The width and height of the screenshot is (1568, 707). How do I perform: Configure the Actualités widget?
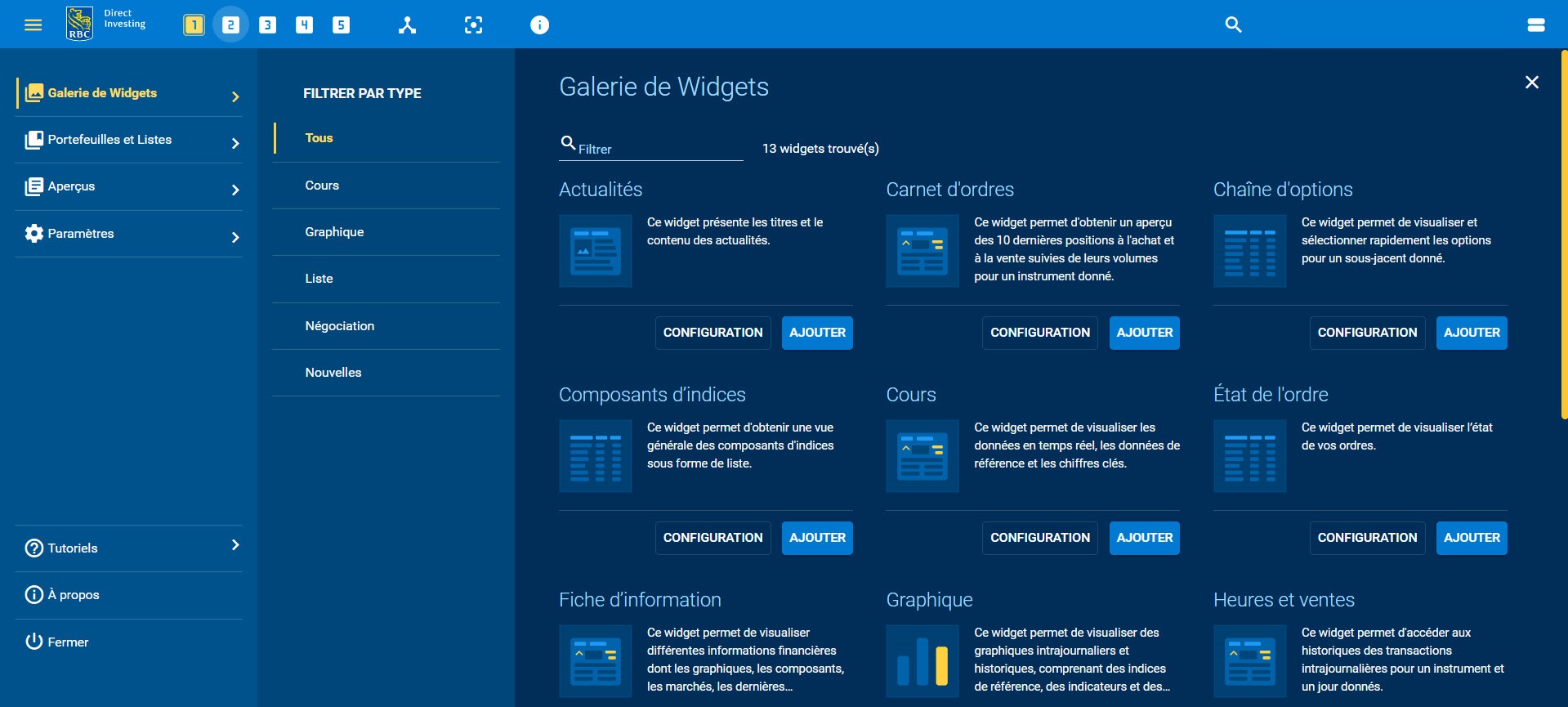(713, 333)
